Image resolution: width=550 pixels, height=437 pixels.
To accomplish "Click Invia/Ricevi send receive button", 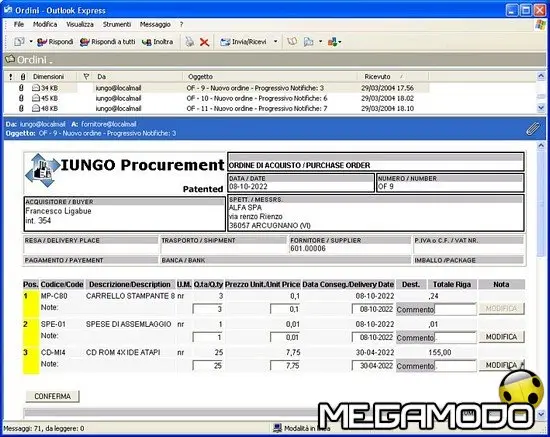I will pos(243,42).
